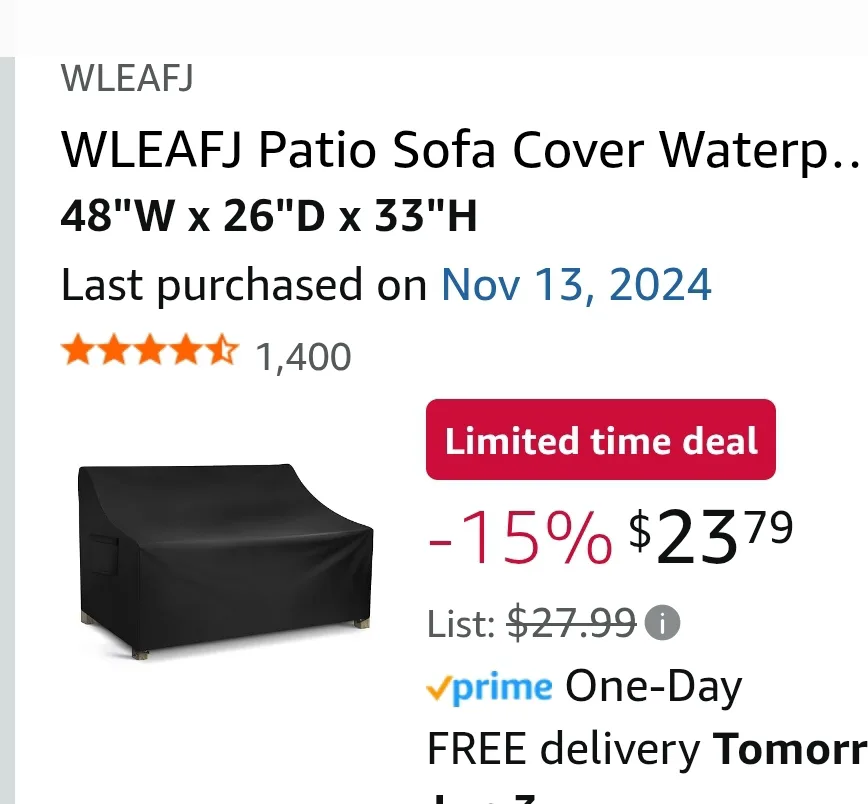This screenshot has width=868, height=804.
Task: Click the One-Day shipping text
Action: click(x=653, y=687)
